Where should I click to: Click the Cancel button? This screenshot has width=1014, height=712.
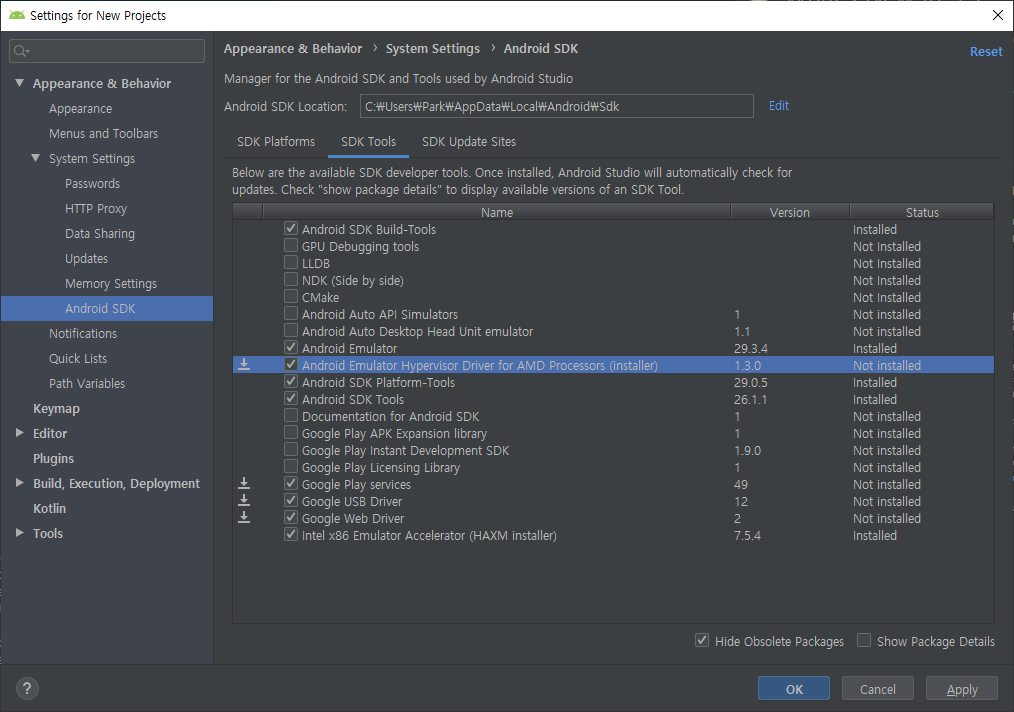pos(878,689)
